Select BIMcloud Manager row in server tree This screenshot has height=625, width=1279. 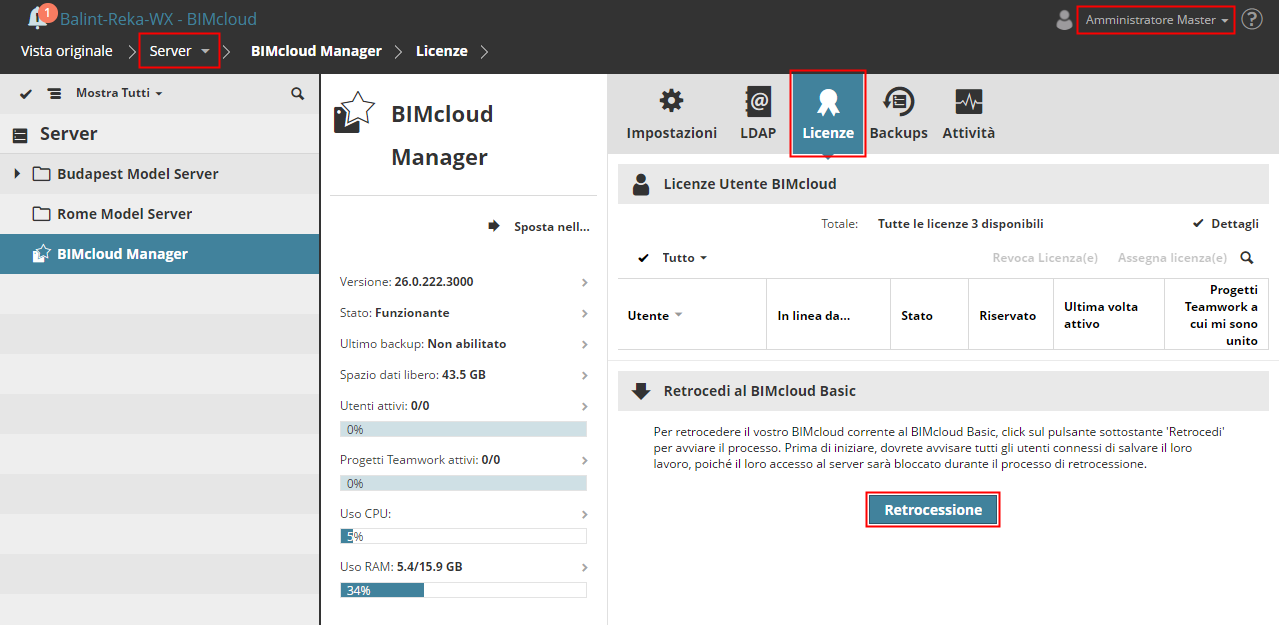click(x=160, y=254)
